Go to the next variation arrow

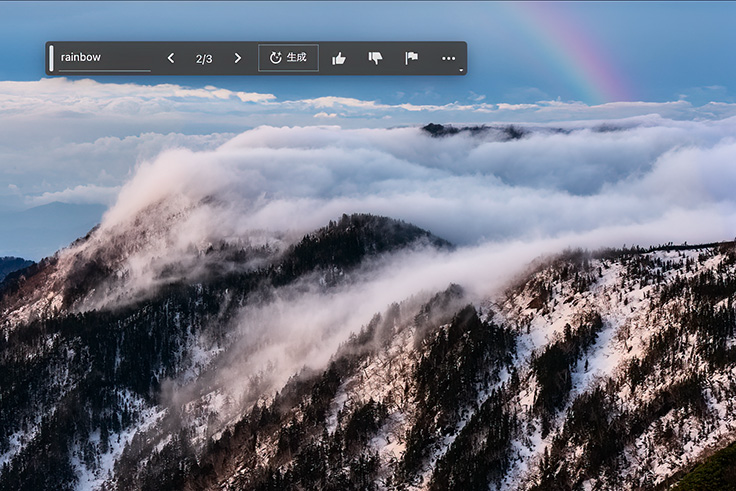pyautogui.click(x=237, y=58)
